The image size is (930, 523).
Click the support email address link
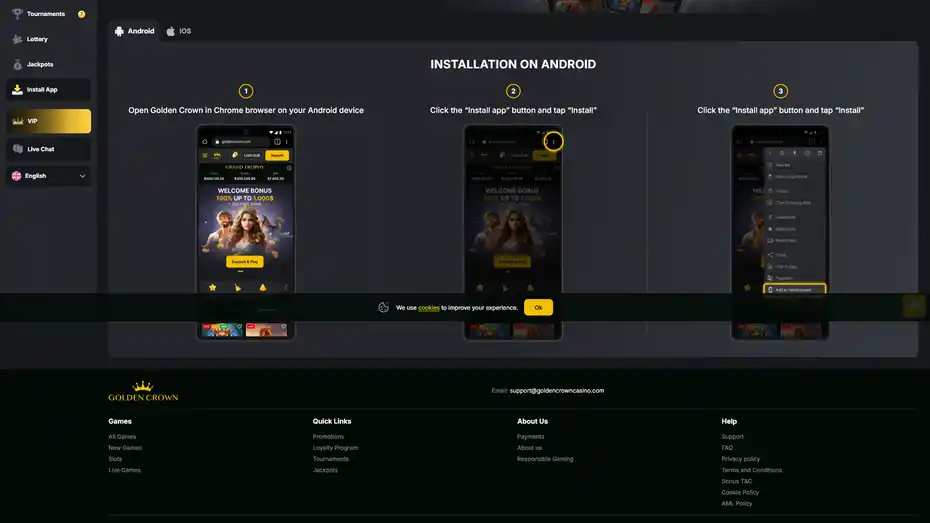(557, 391)
